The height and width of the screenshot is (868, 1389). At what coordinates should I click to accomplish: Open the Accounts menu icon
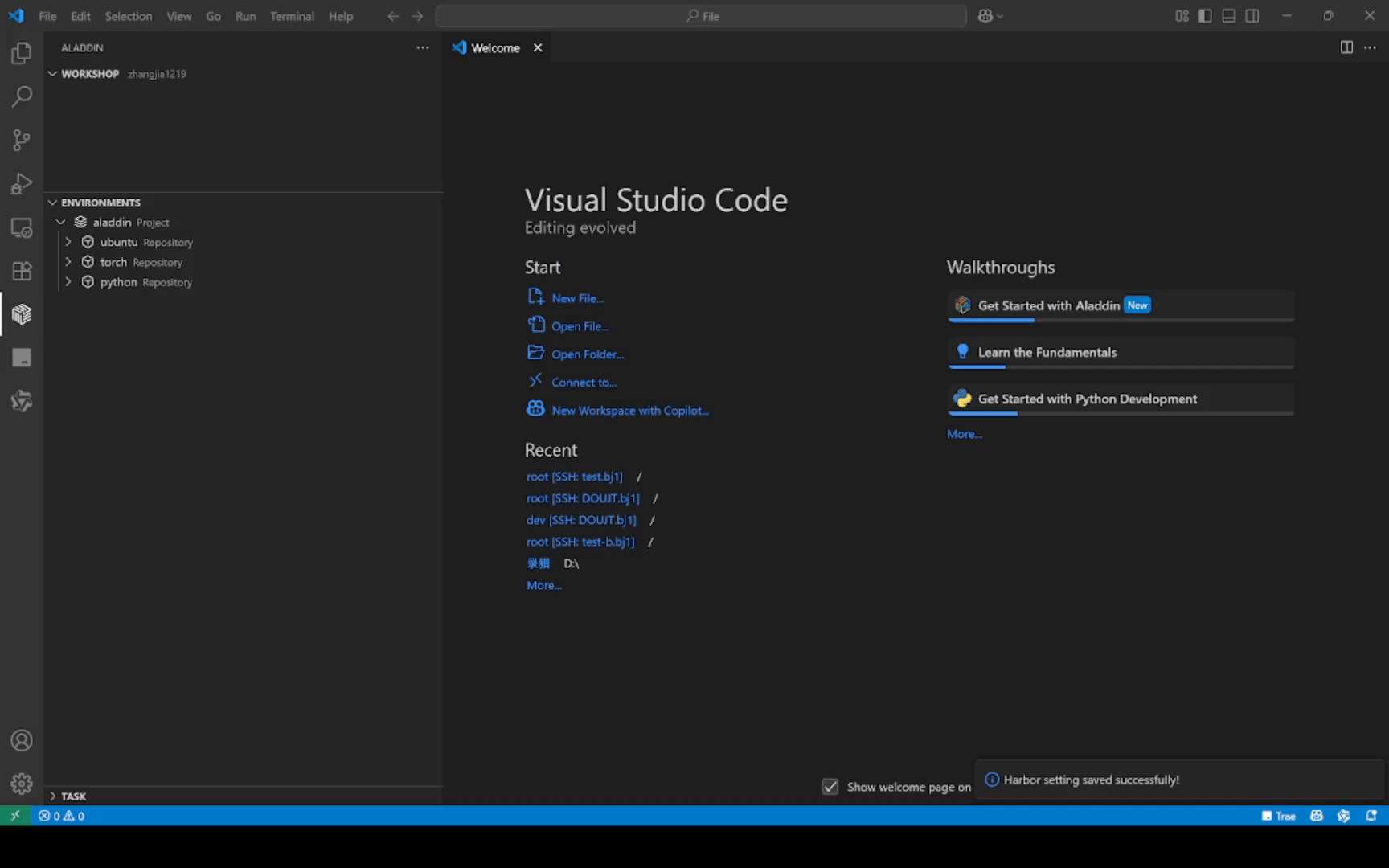pos(22,740)
